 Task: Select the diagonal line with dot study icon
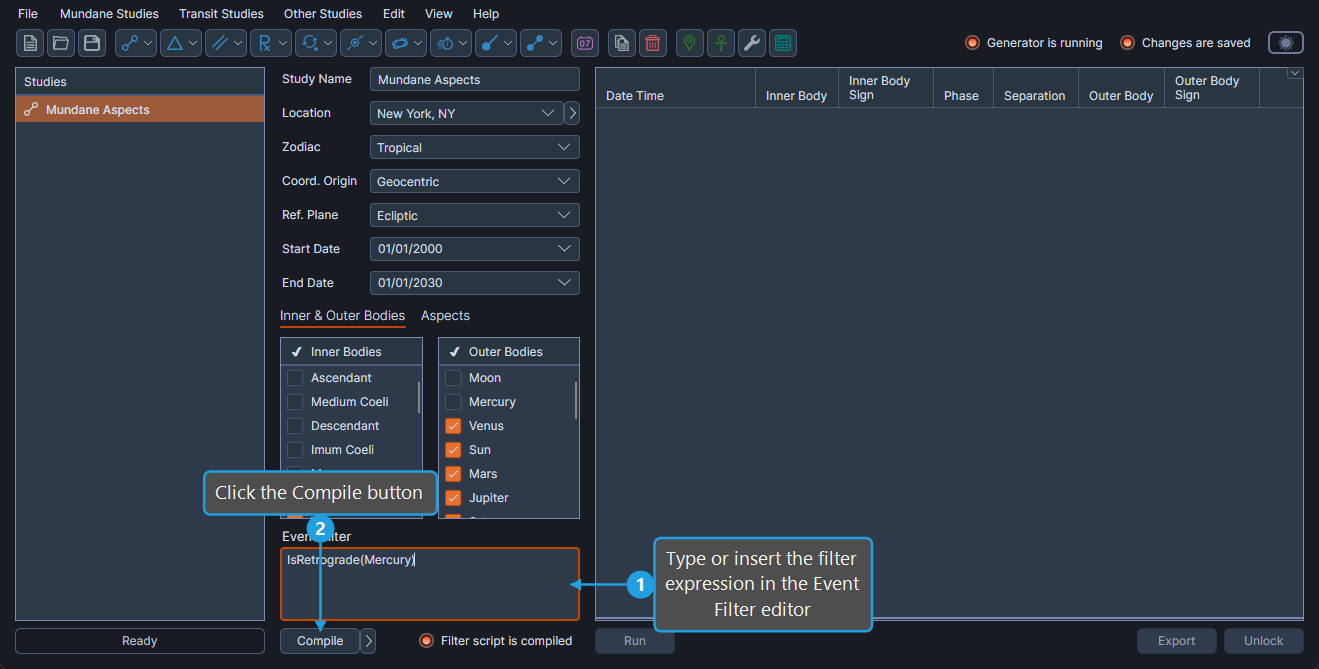click(490, 43)
